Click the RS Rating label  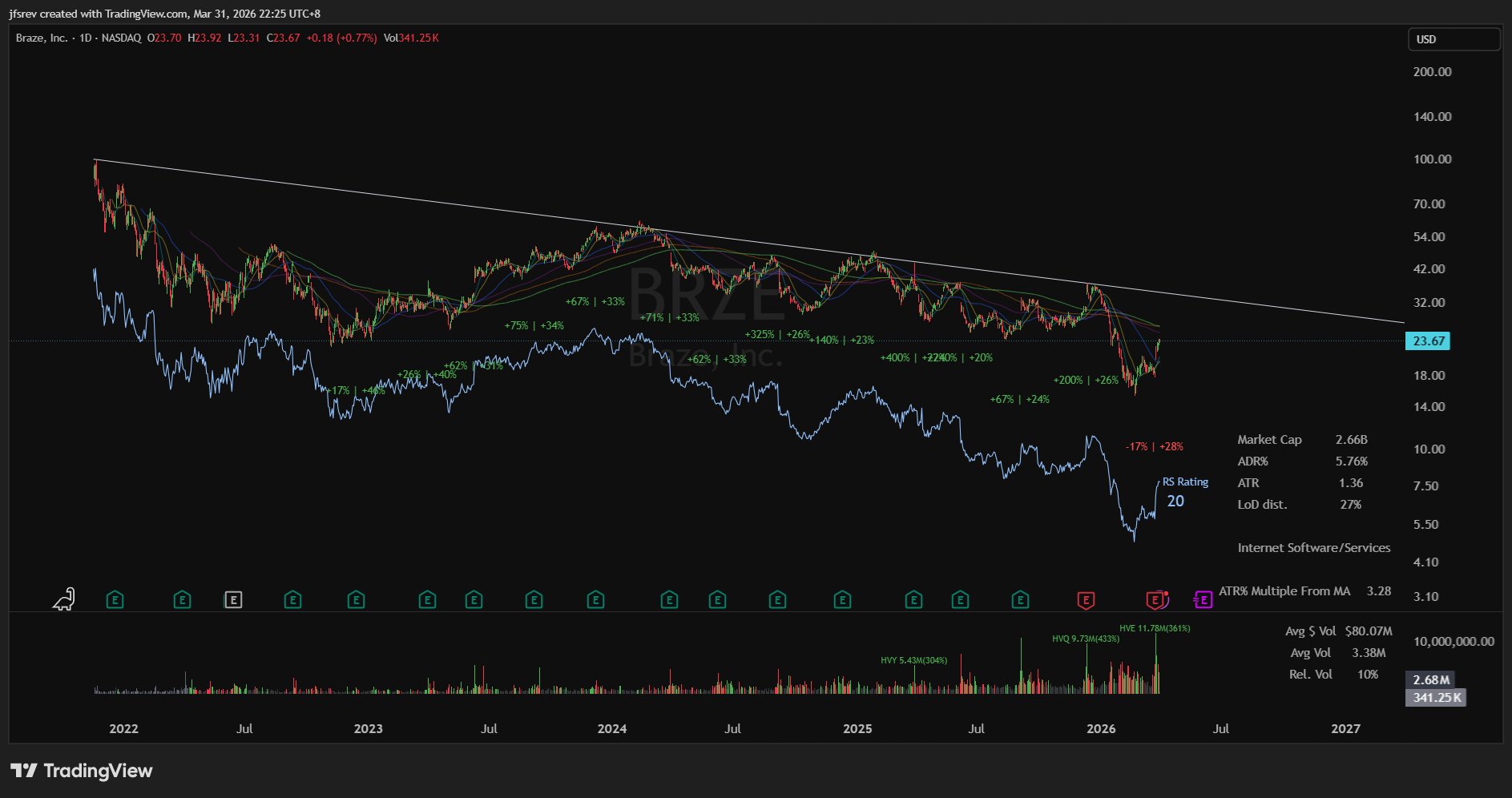point(1185,482)
